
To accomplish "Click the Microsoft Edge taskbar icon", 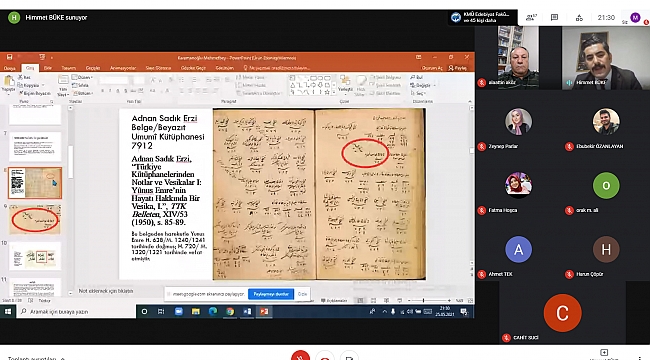I will (x=213, y=311).
